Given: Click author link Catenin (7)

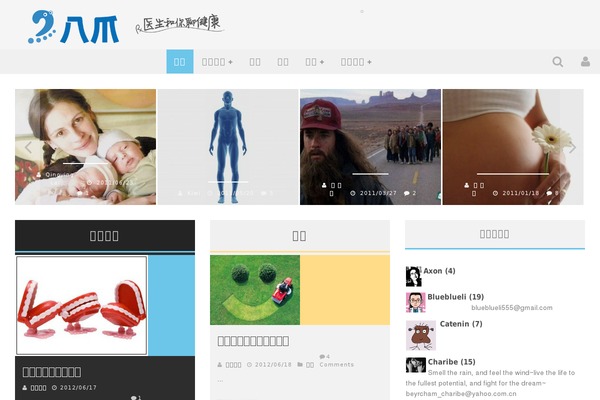Looking at the screenshot, I should (x=461, y=324).
